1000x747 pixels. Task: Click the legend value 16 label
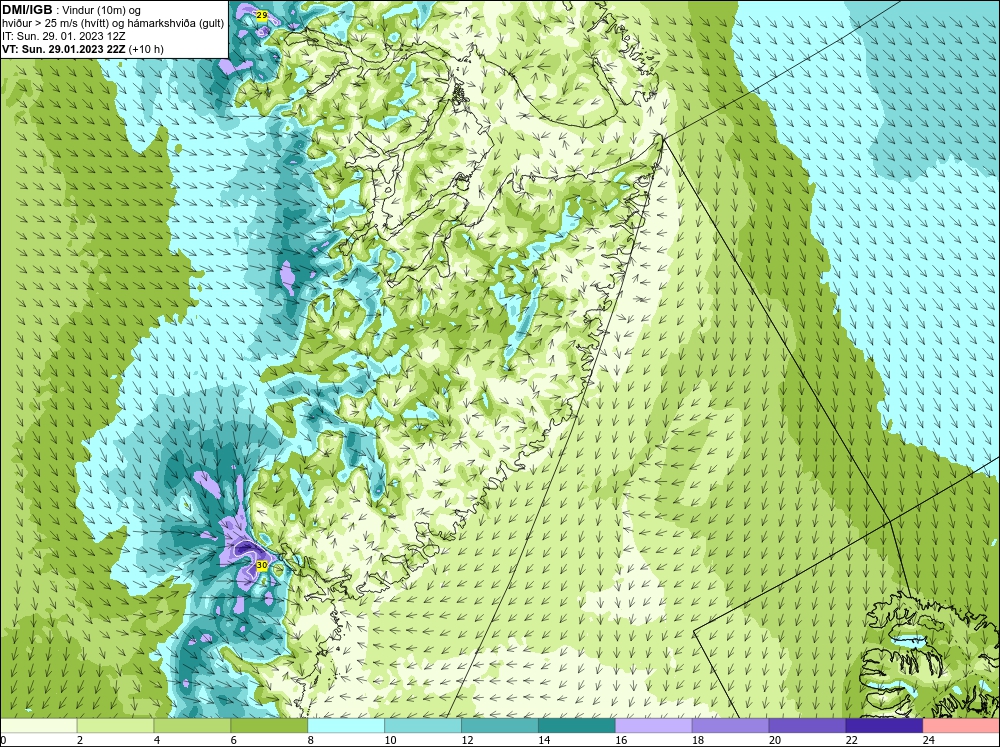point(621,740)
